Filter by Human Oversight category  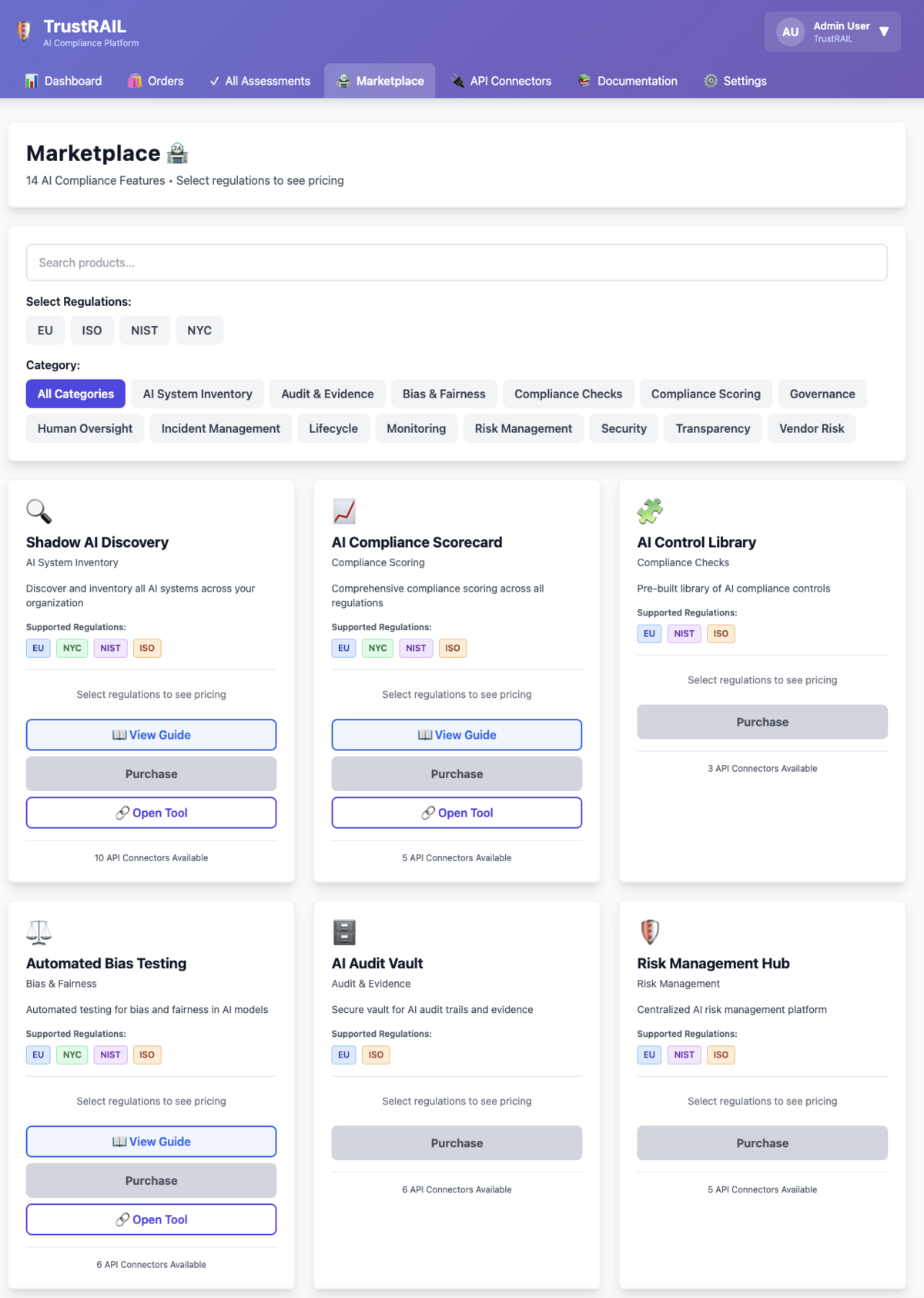(x=85, y=428)
